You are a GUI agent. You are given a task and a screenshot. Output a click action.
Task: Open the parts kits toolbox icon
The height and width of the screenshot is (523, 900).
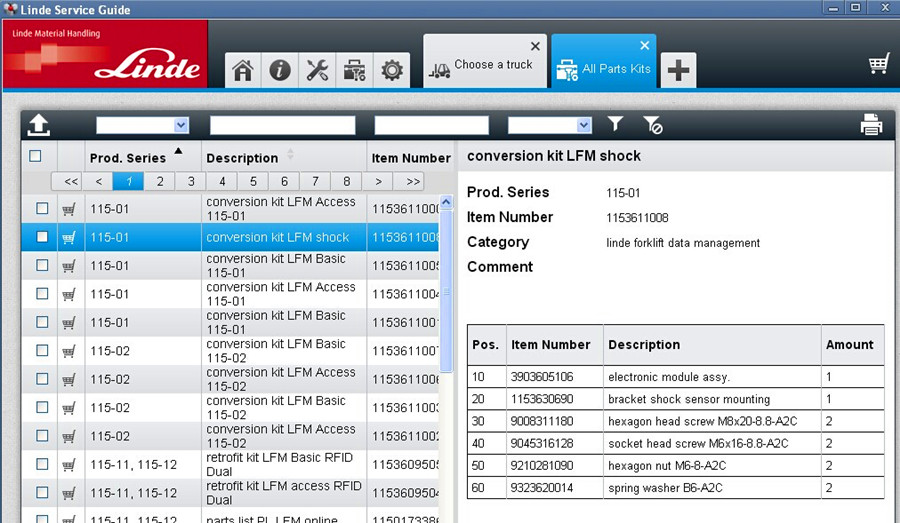(354, 70)
